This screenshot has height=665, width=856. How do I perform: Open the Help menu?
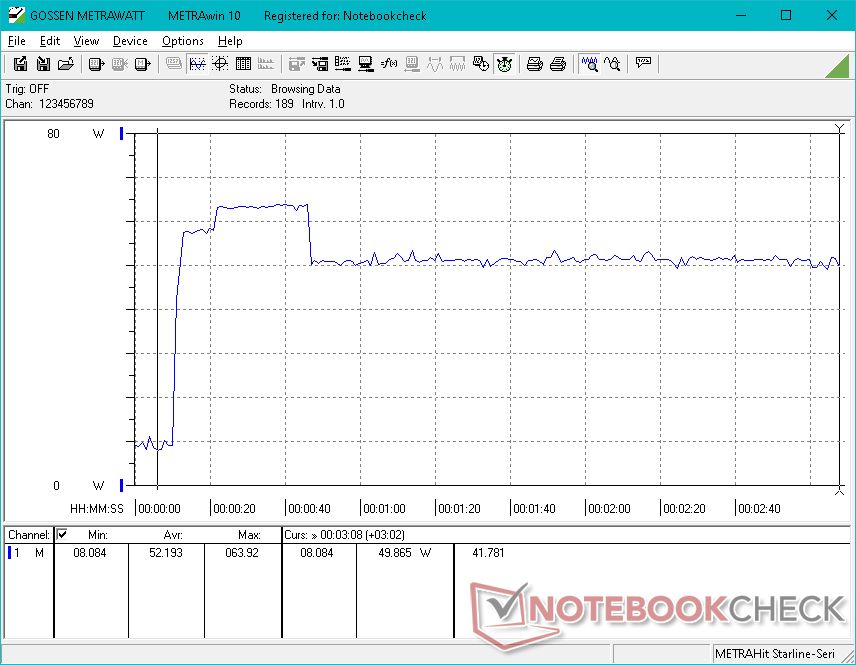click(230, 41)
